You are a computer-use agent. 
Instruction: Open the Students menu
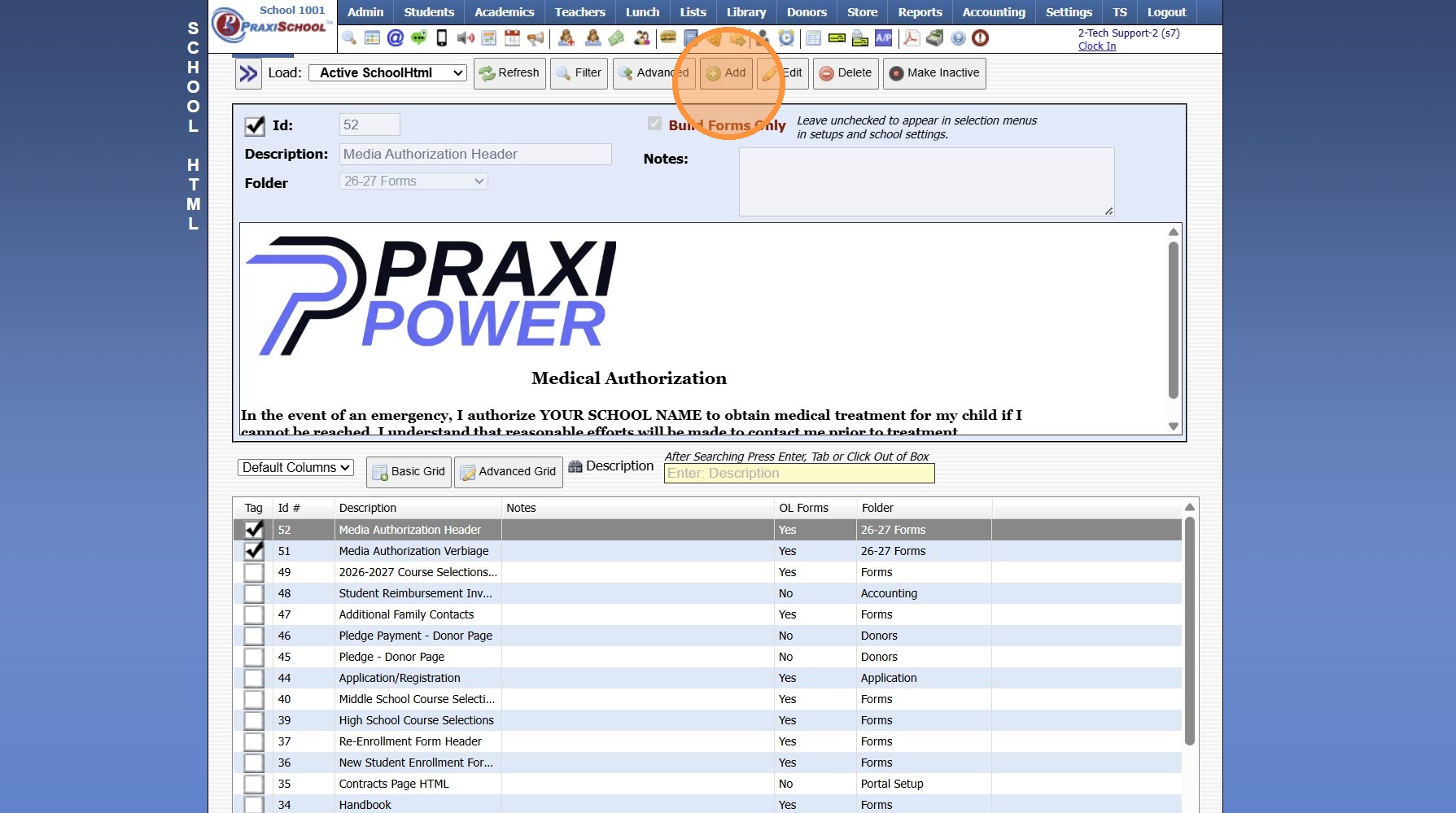click(429, 12)
